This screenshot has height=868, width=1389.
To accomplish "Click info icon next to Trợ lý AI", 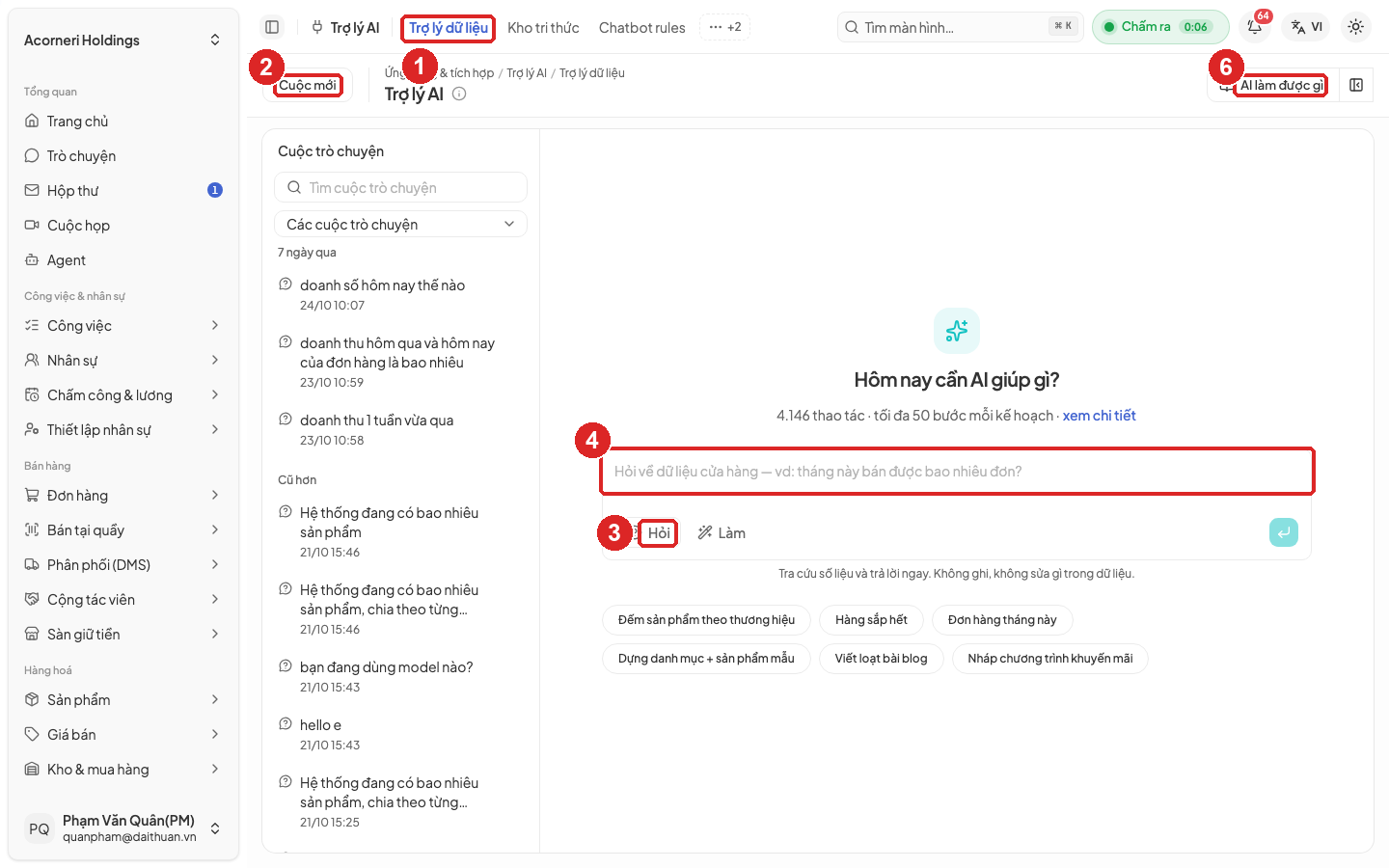I will point(459,94).
